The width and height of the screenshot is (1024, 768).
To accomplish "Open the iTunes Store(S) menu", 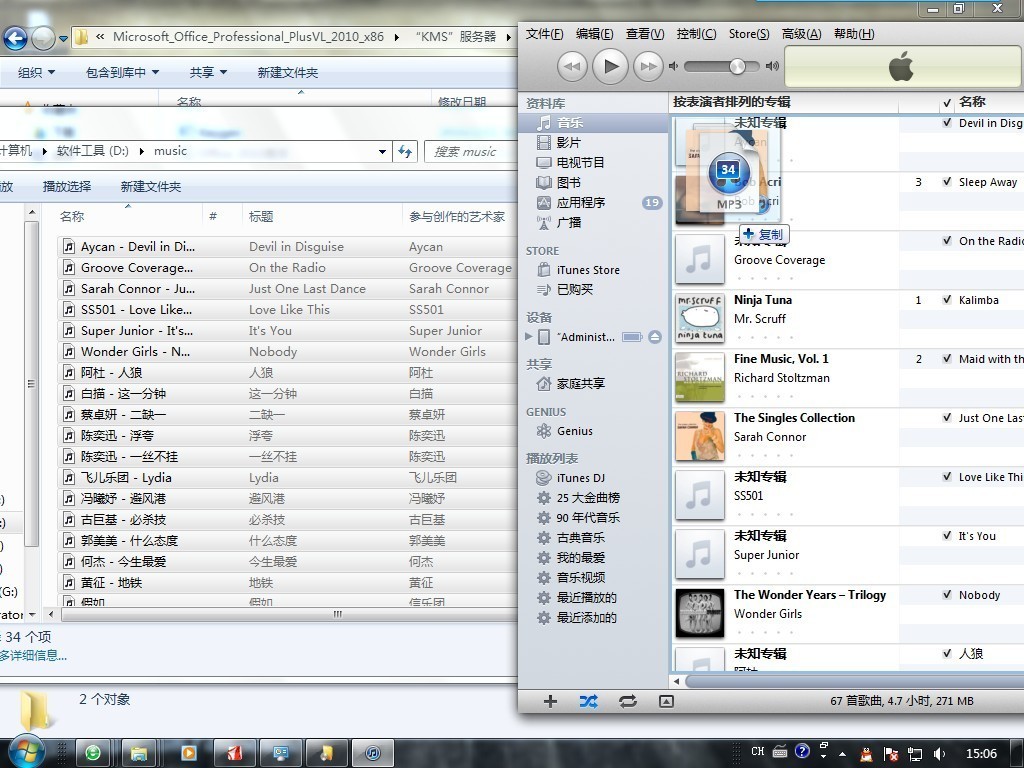I will point(749,34).
